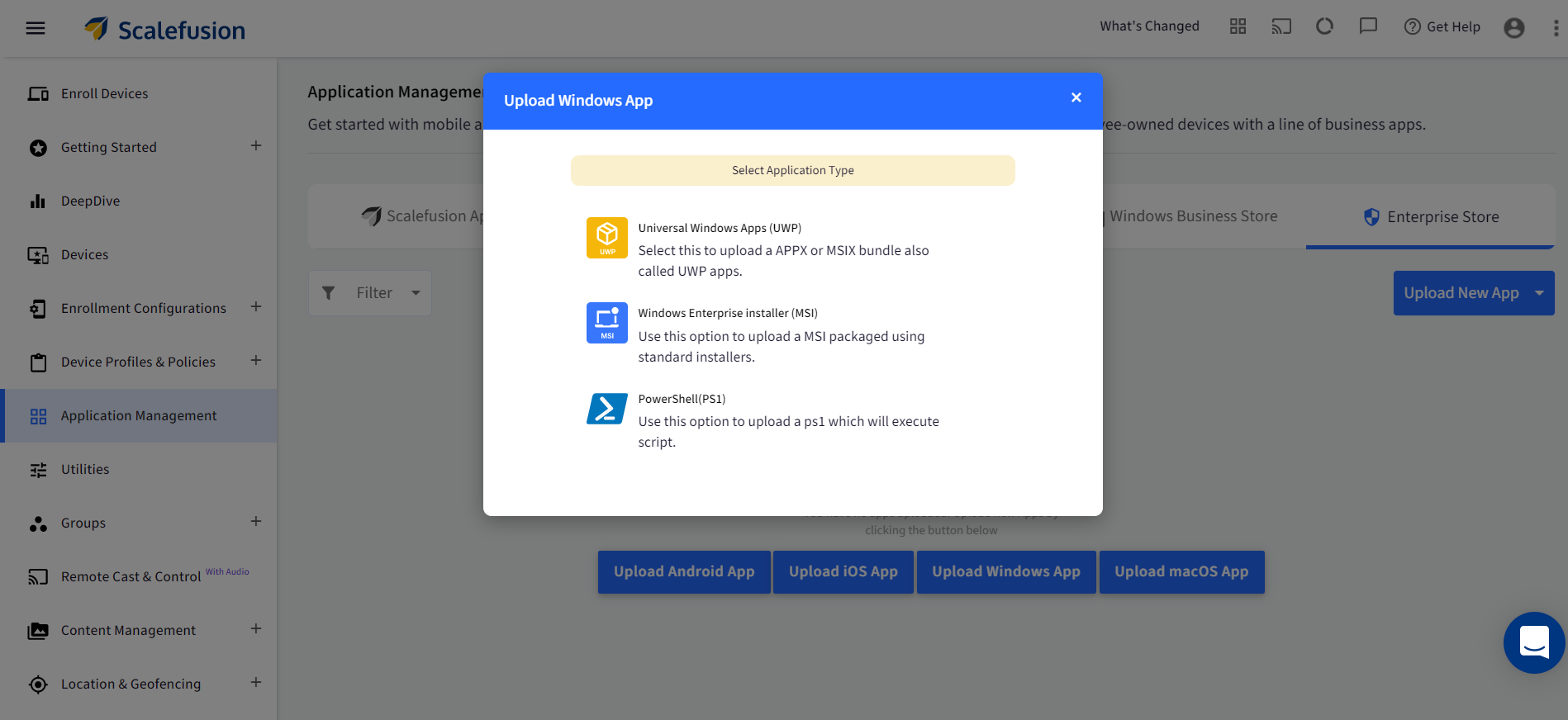
Task: Open Getting Started in sidebar
Action: point(109,147)
